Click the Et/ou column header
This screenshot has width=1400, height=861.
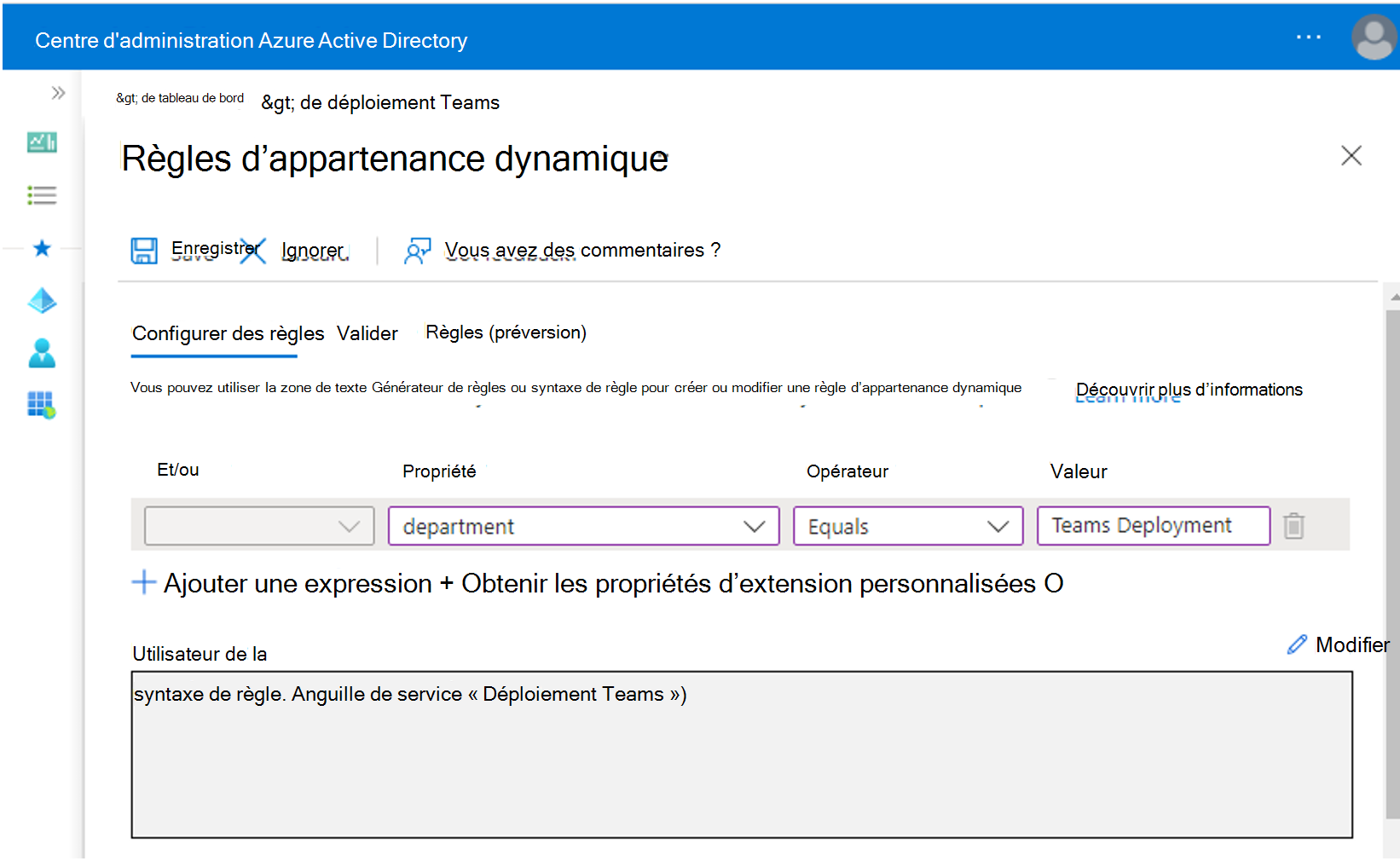point(178,470)
